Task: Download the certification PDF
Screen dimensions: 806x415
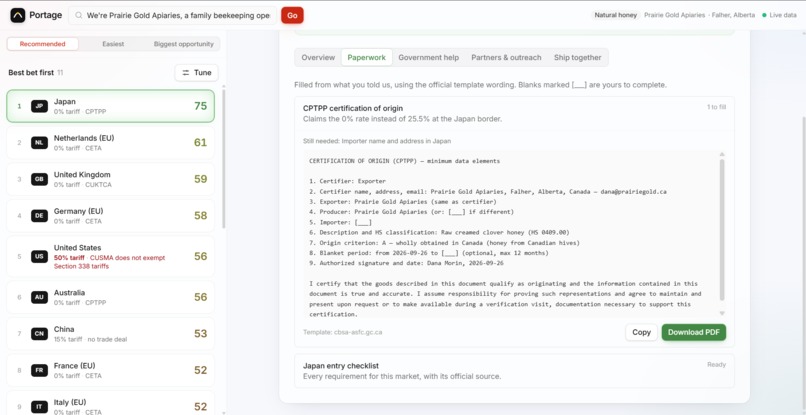Action: tap(693, 332)
